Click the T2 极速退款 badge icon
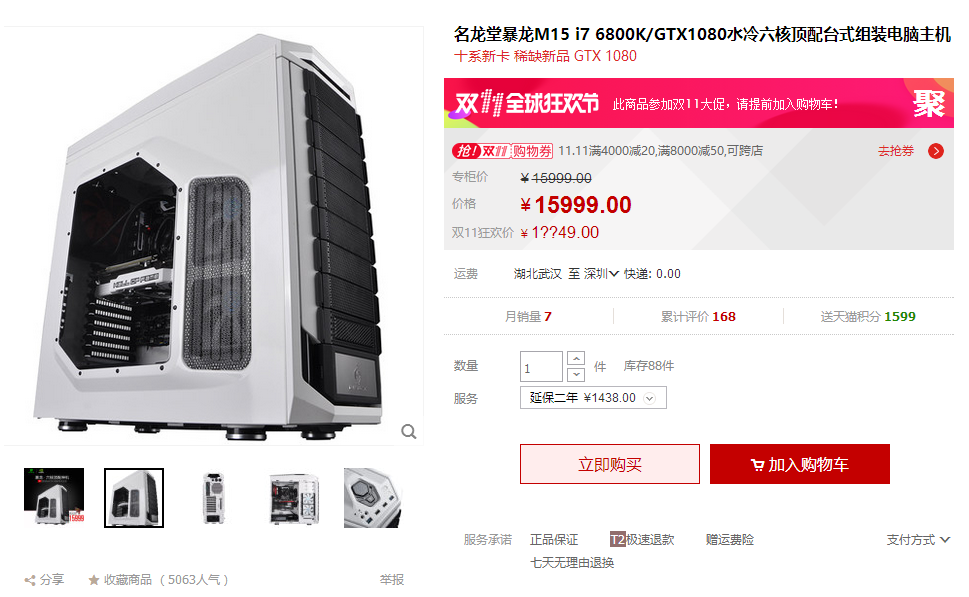Screen dimensions: 969x597 pos(617,540)
